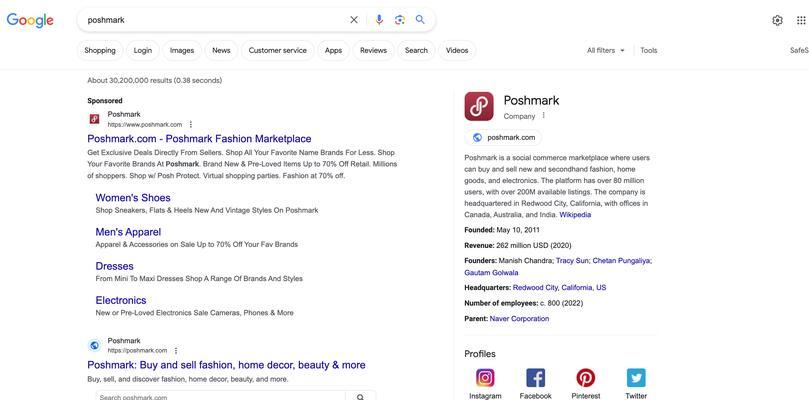The height and width of the screenshot is (400, 809).
Task: Clear the search box with X icon
Action: 354,20
